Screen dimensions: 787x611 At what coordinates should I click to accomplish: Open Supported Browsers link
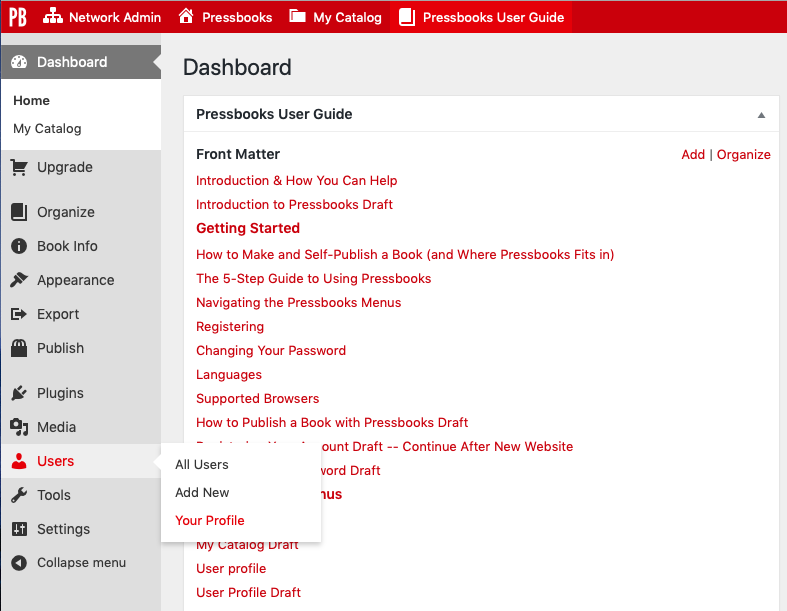[257, 399]
